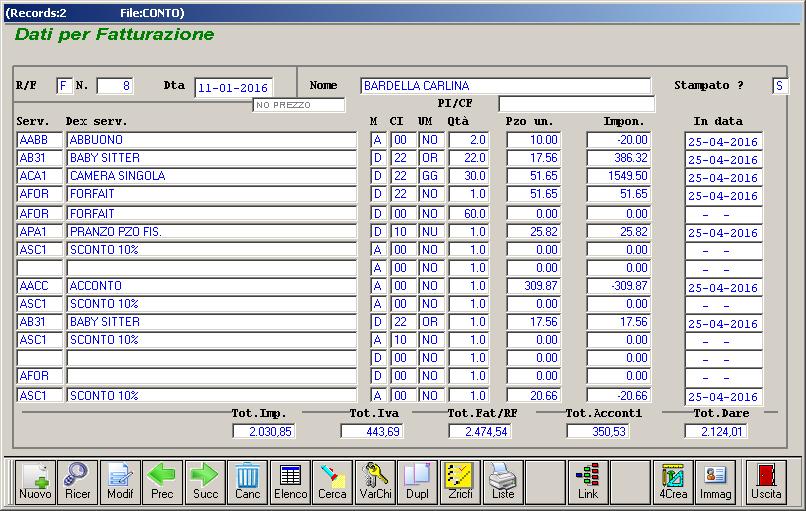
Task: Click the Zricfi checklist icon
Action: coord(460,481)
